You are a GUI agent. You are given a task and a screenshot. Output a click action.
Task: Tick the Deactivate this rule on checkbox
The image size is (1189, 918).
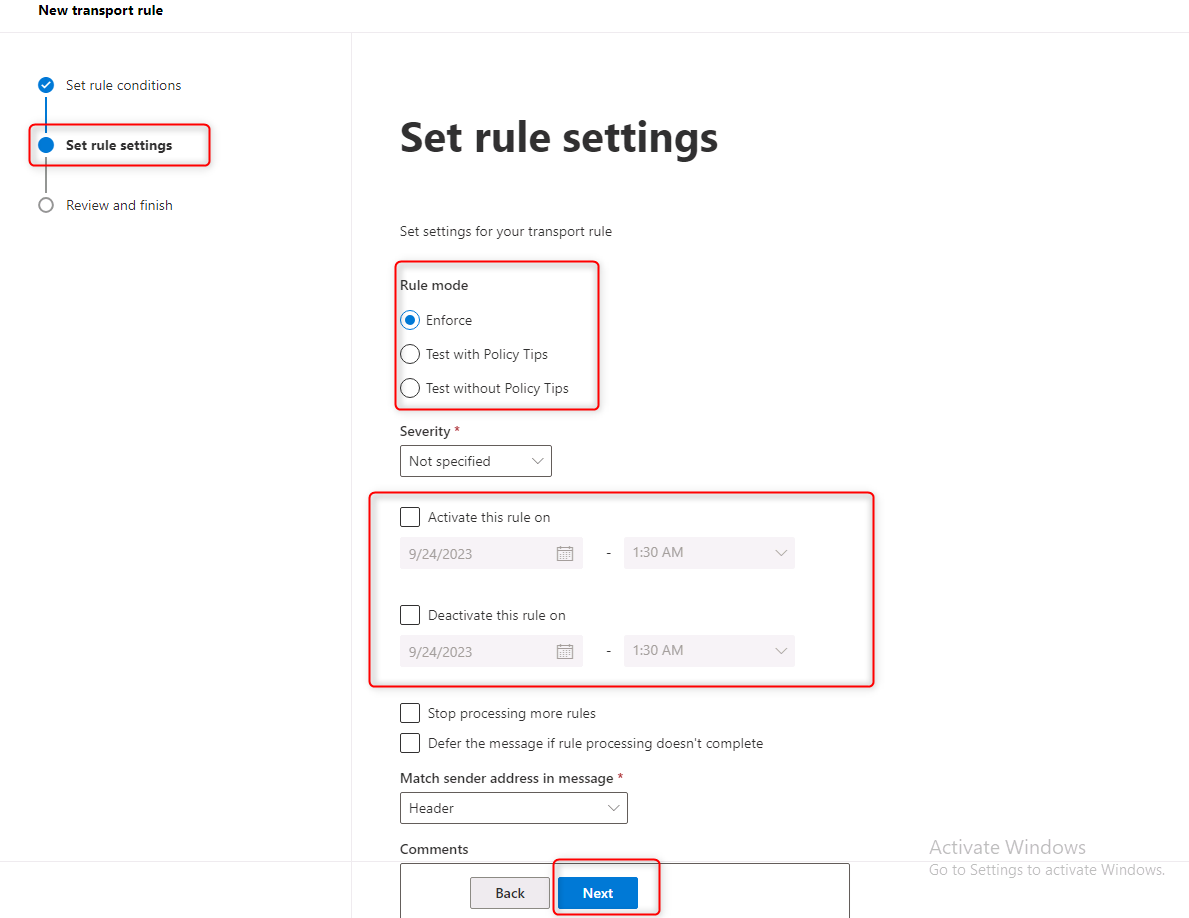410,615
